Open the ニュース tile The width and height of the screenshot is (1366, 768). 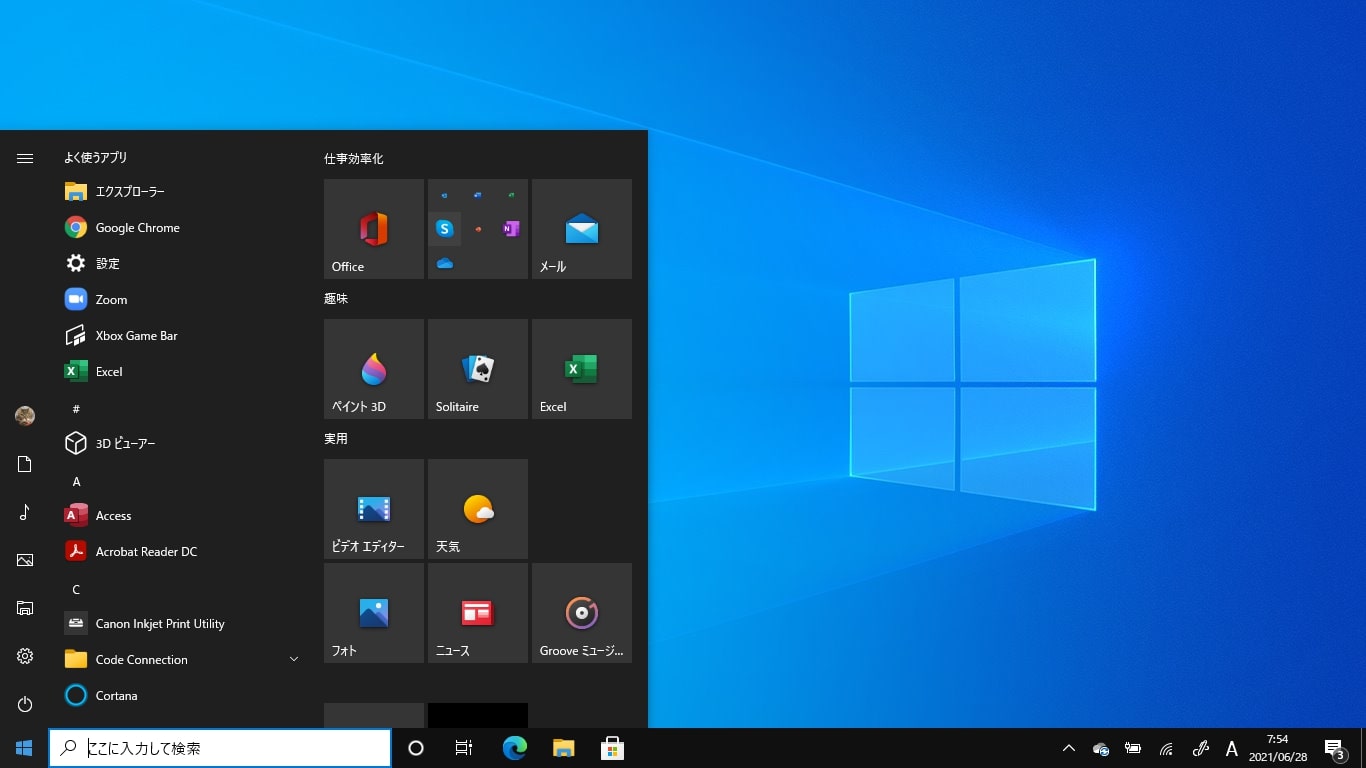[x=478, y=613]
